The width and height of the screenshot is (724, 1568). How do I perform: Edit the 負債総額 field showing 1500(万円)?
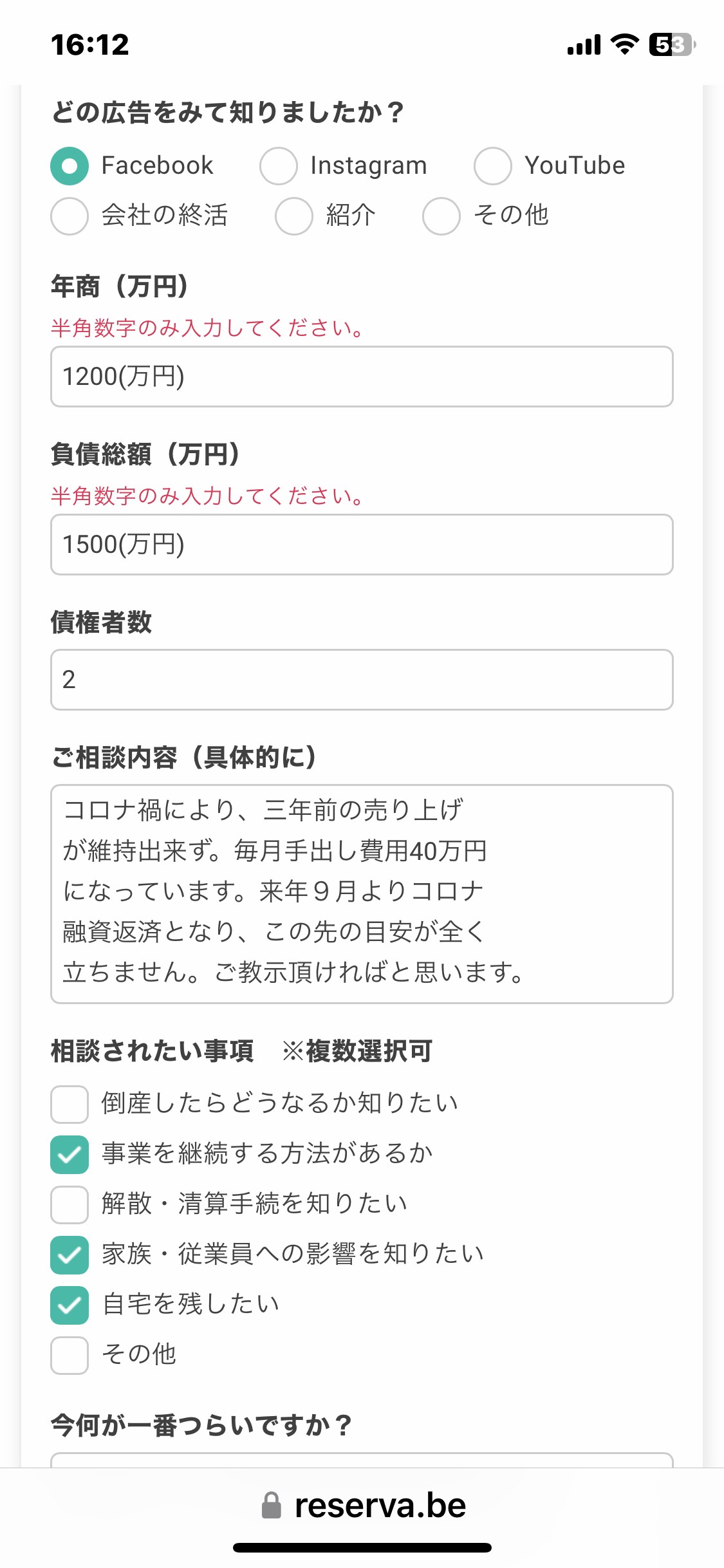pos(362,545)
